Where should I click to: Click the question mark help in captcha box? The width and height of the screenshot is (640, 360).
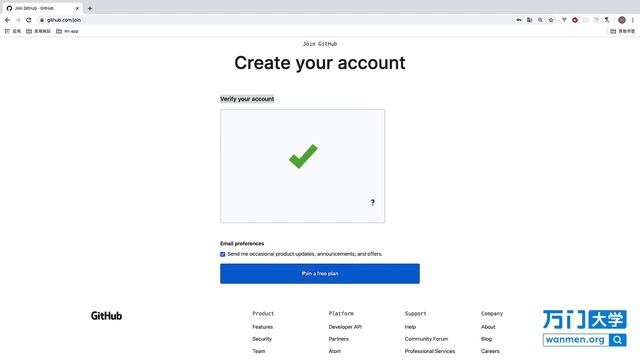(x=372, y=202)
